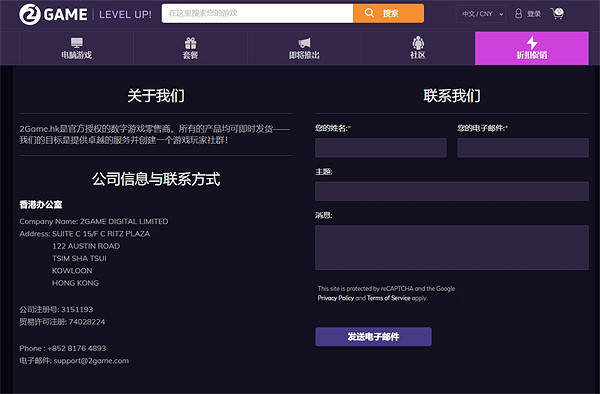Click the PC games monitor icon

[77, 42]
